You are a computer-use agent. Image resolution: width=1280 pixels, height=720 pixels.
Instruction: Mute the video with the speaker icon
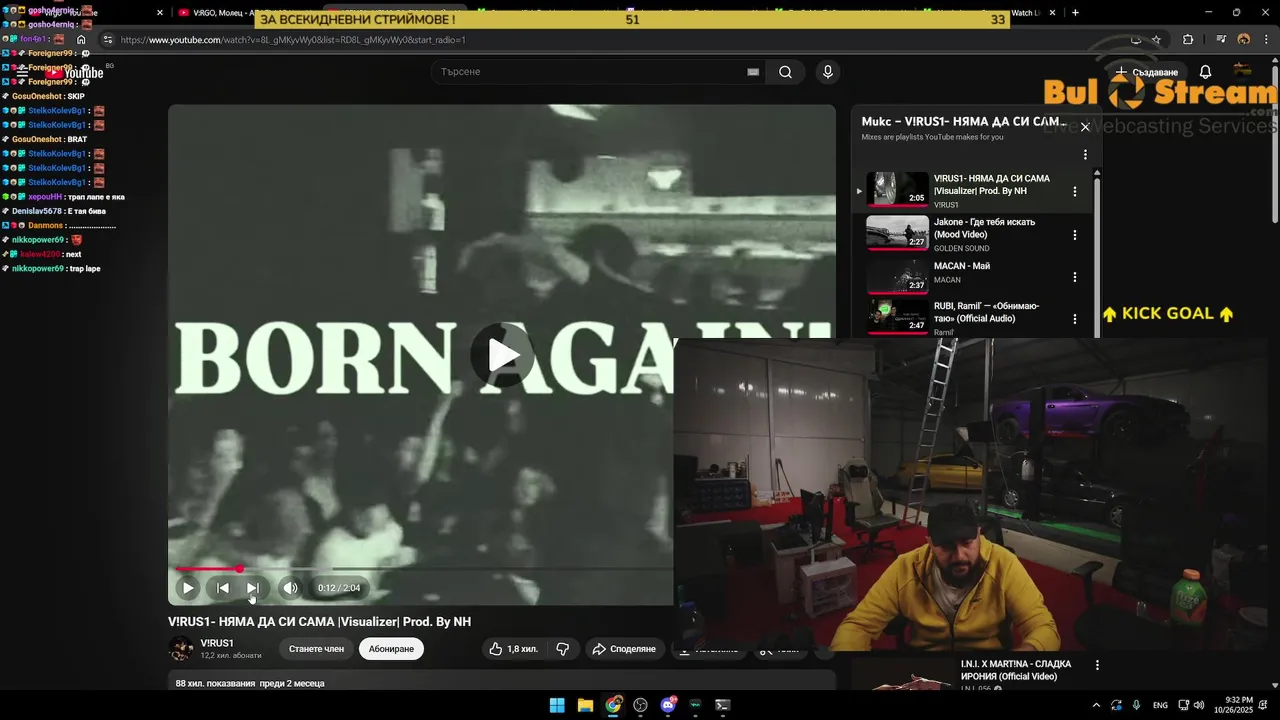tap(290, 588)
